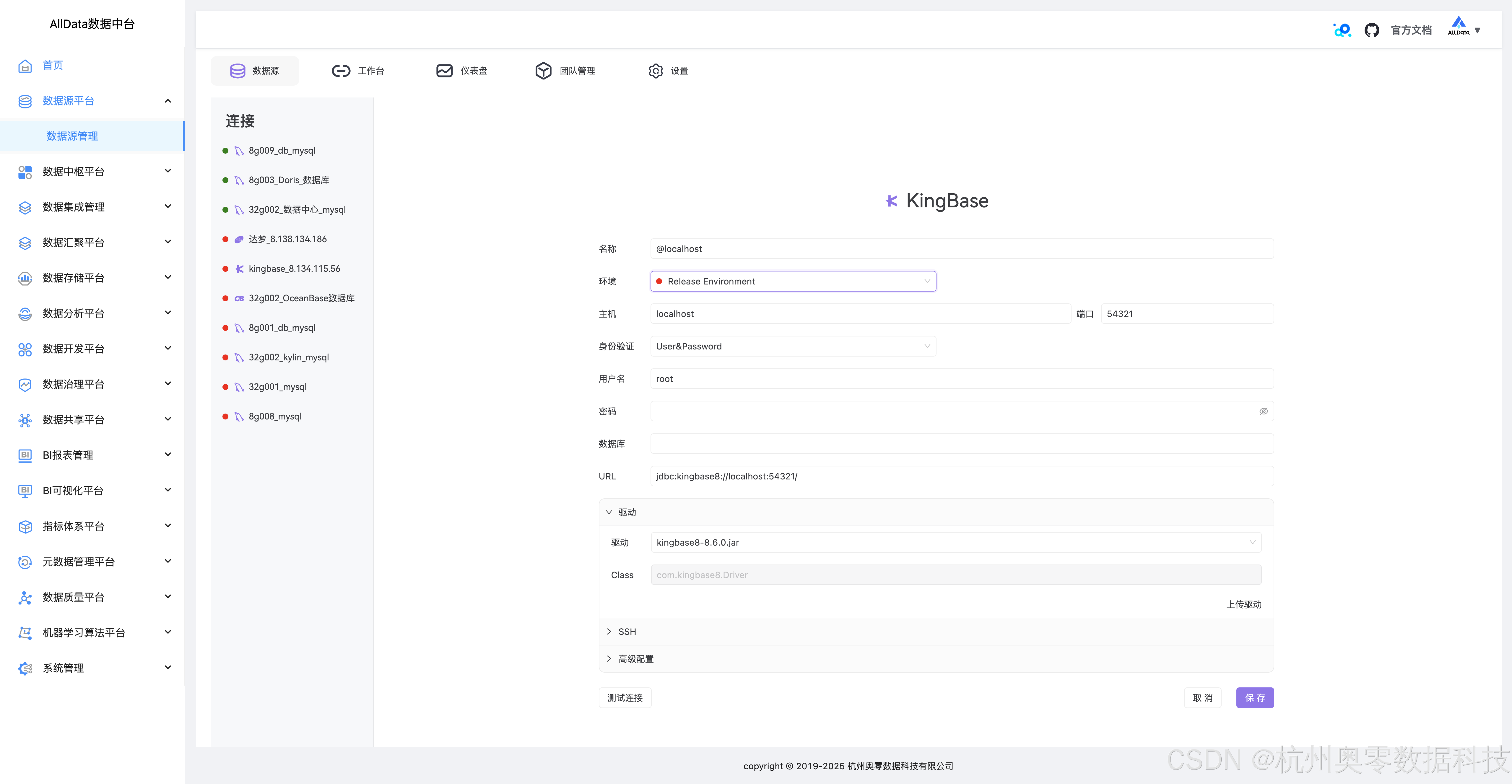Toggle password visibility eye icon

click(1263, 411)
